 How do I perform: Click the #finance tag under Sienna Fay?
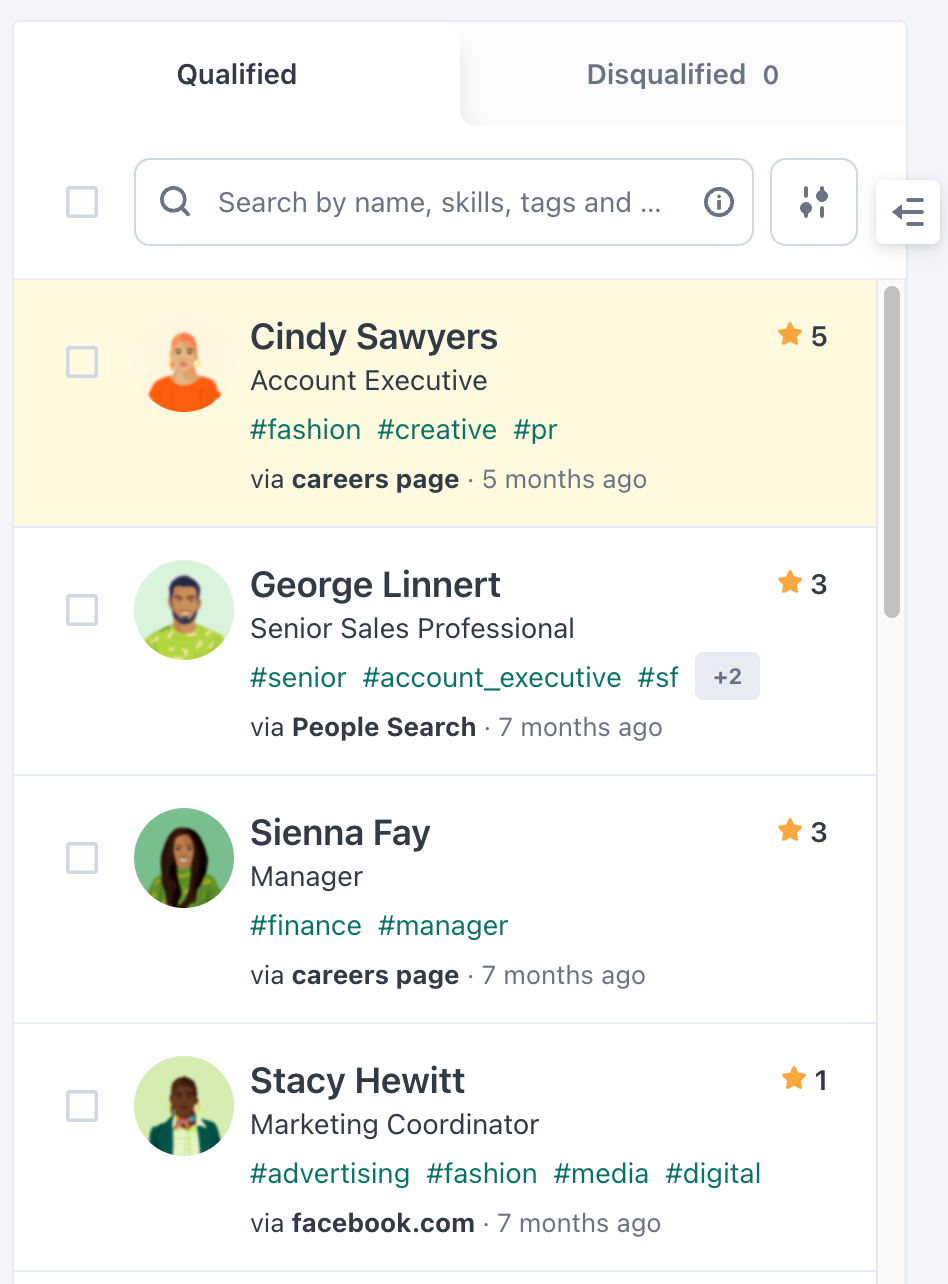tap(306, 925)
